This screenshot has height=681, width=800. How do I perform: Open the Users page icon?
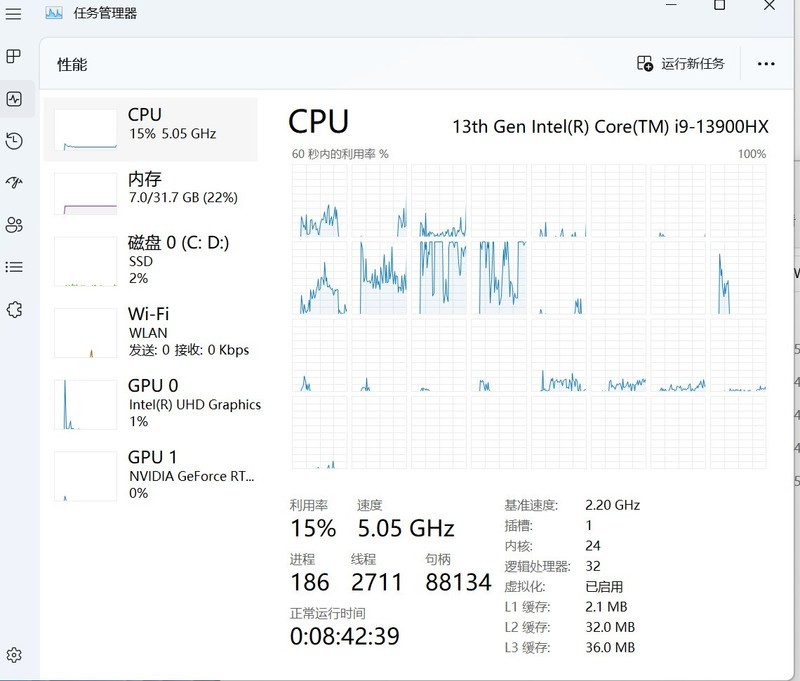pos(13,224)
